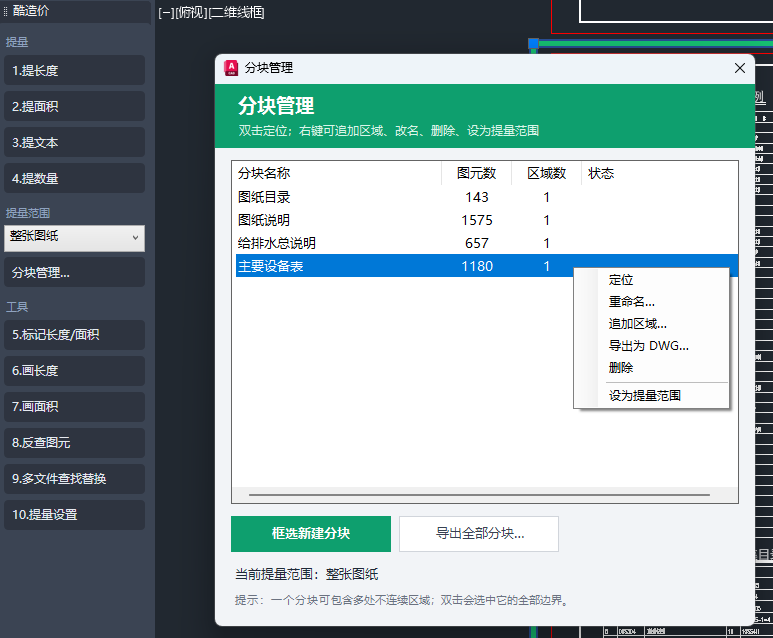Click the 657 element count cell
Viewport: 773px width, 638px height.
(x=477, y=243)
